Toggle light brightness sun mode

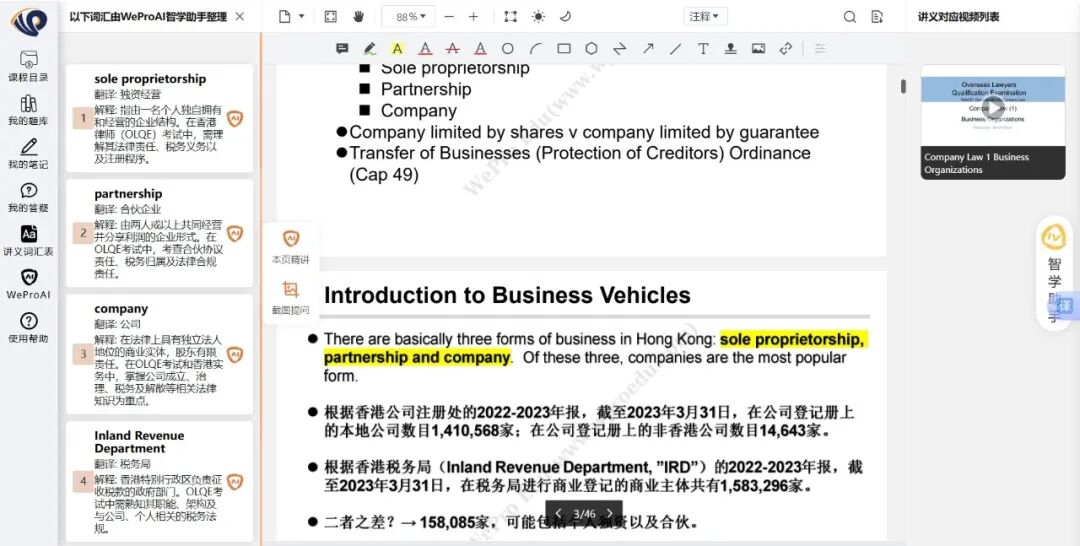539,17
